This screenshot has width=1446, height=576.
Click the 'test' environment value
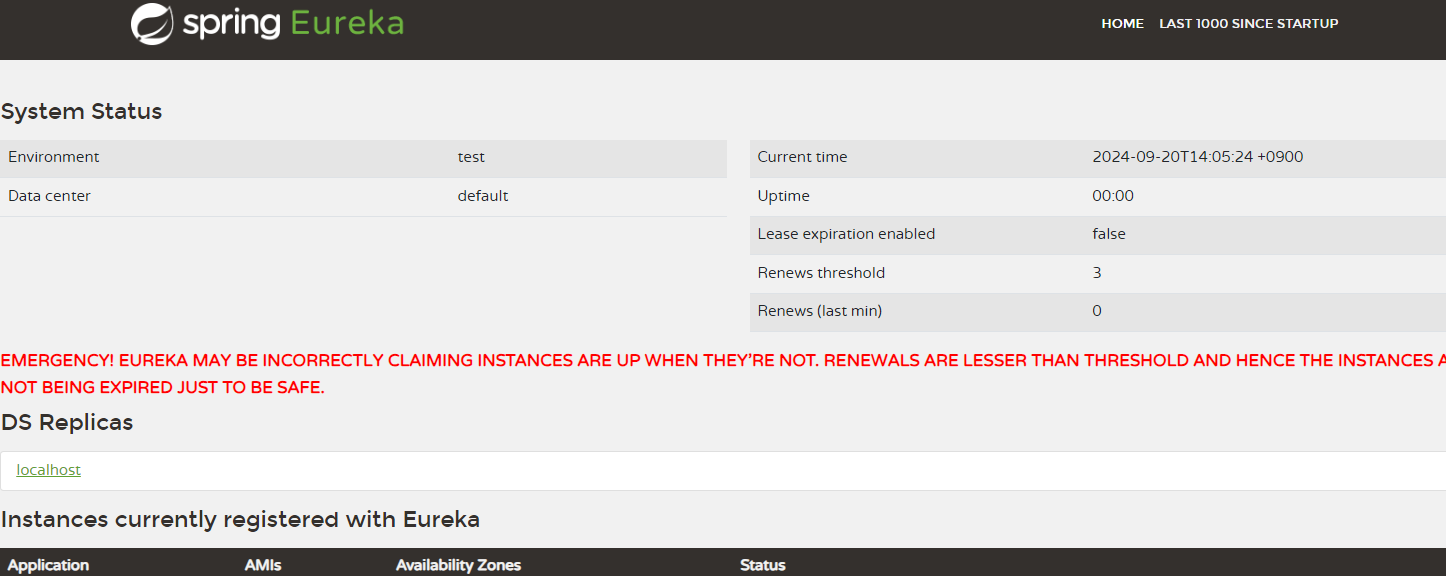471,157
